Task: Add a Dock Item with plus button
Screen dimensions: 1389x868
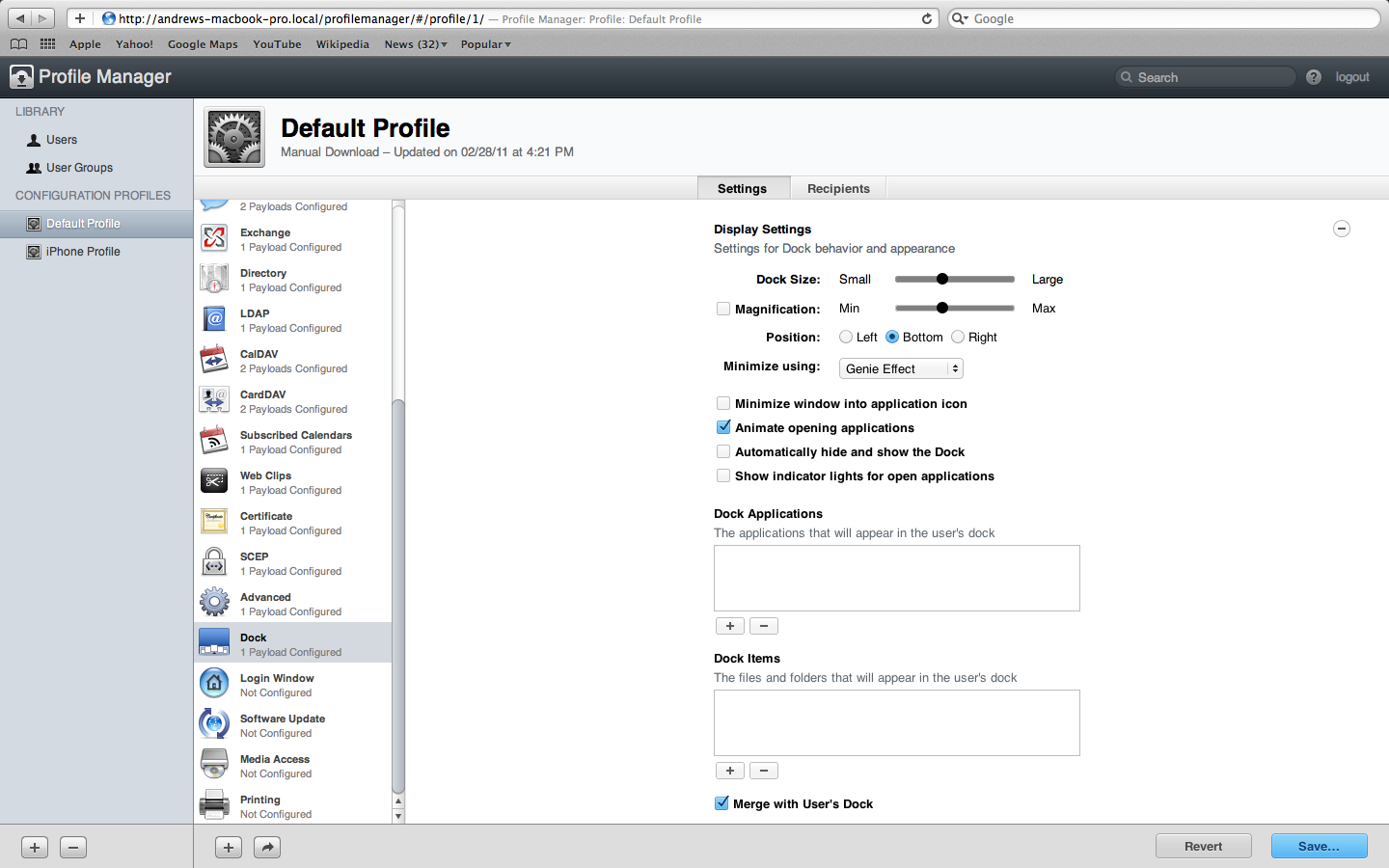Action: [730, 771]
